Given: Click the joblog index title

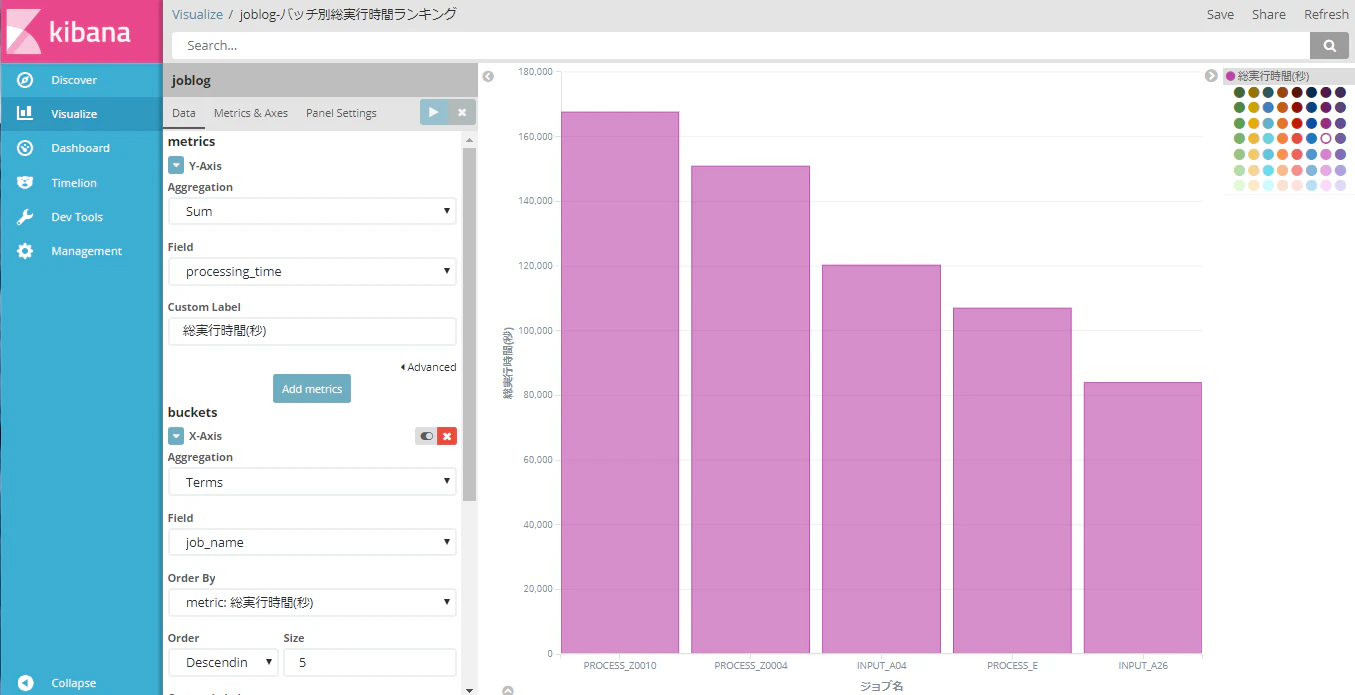Looking at the screenshot, I should coord(191,80).
